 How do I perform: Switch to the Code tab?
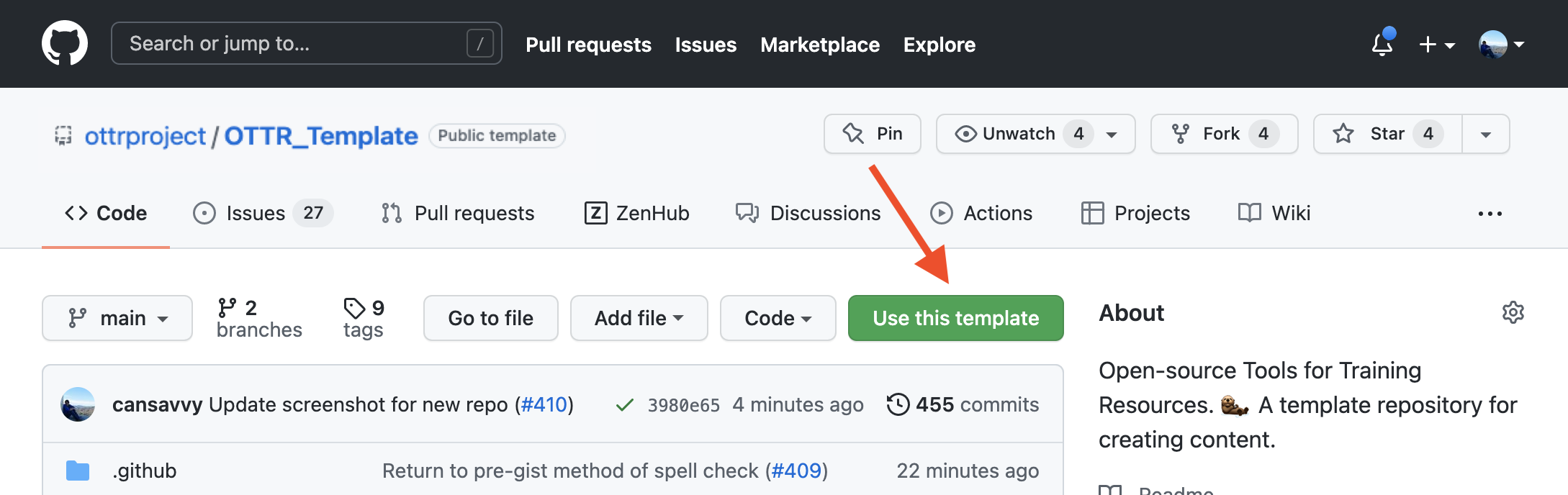[106, 213]
